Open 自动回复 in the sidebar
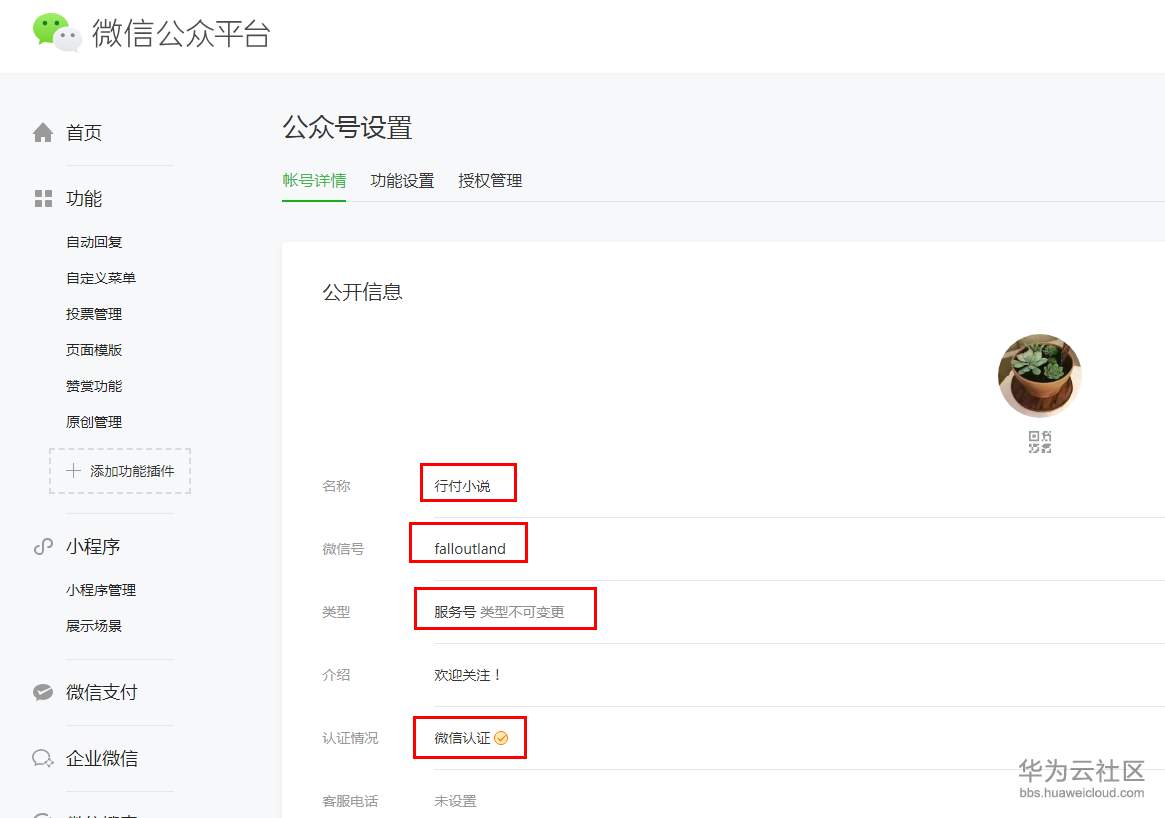1165x818 pixels. tap(94, 242)
